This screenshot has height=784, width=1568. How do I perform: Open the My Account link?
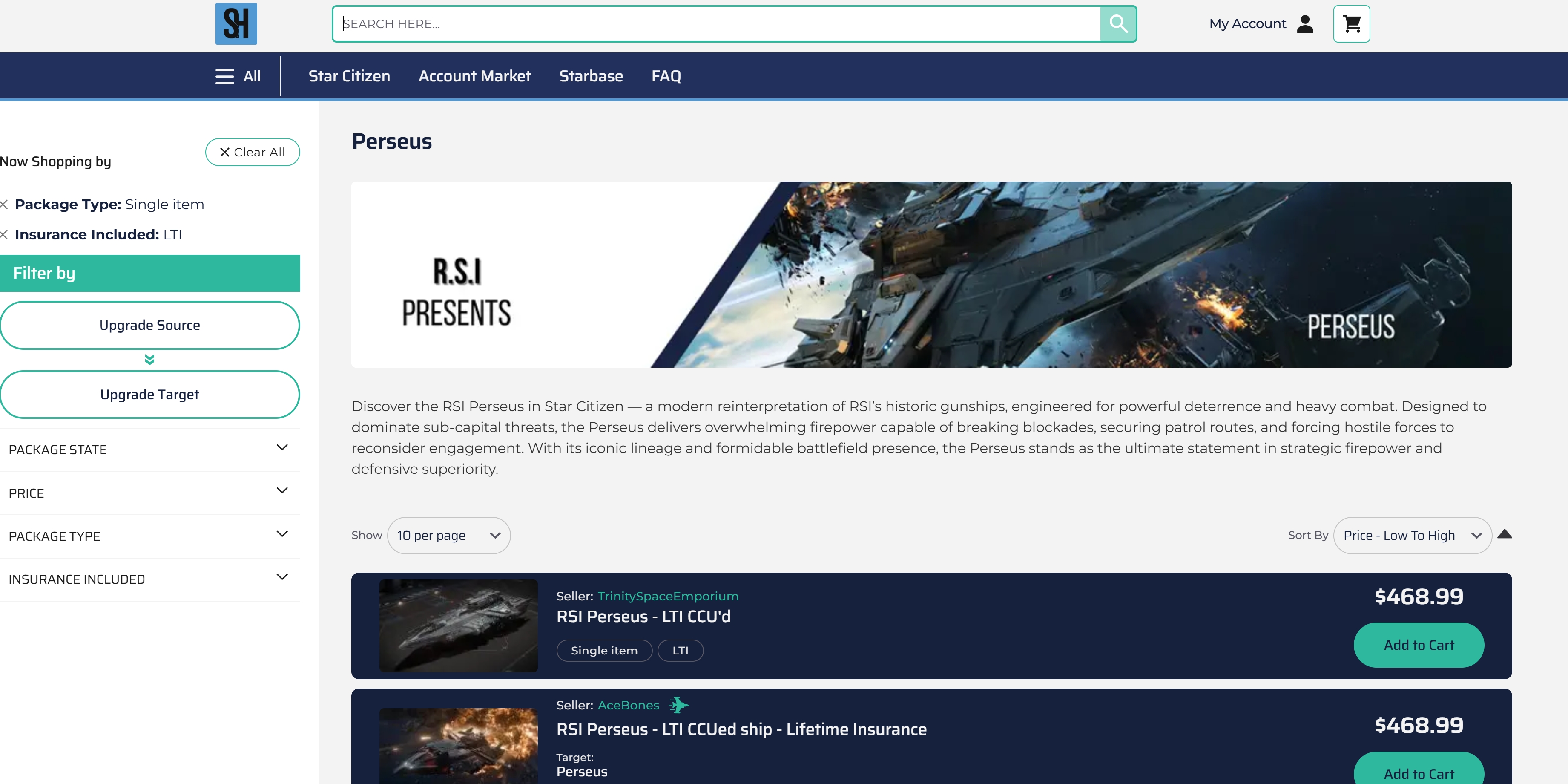1247,24
